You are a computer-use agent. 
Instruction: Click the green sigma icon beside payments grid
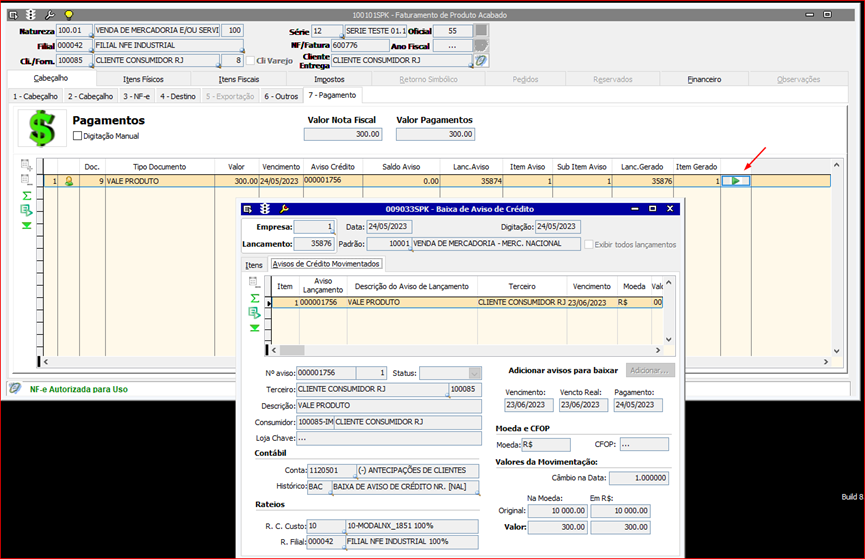coord(27,196)
